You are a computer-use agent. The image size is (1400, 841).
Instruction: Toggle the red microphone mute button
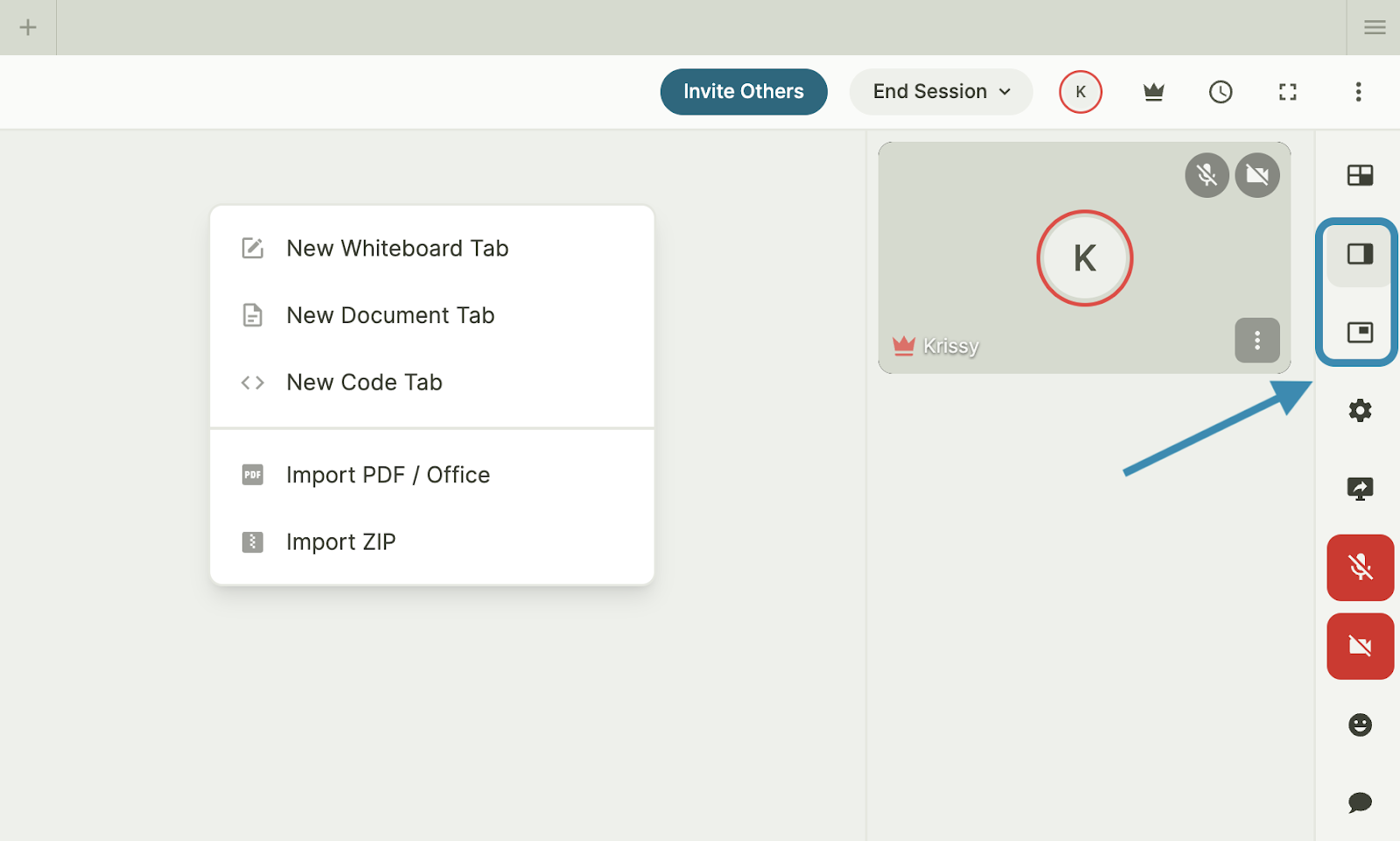point(1360,567)
